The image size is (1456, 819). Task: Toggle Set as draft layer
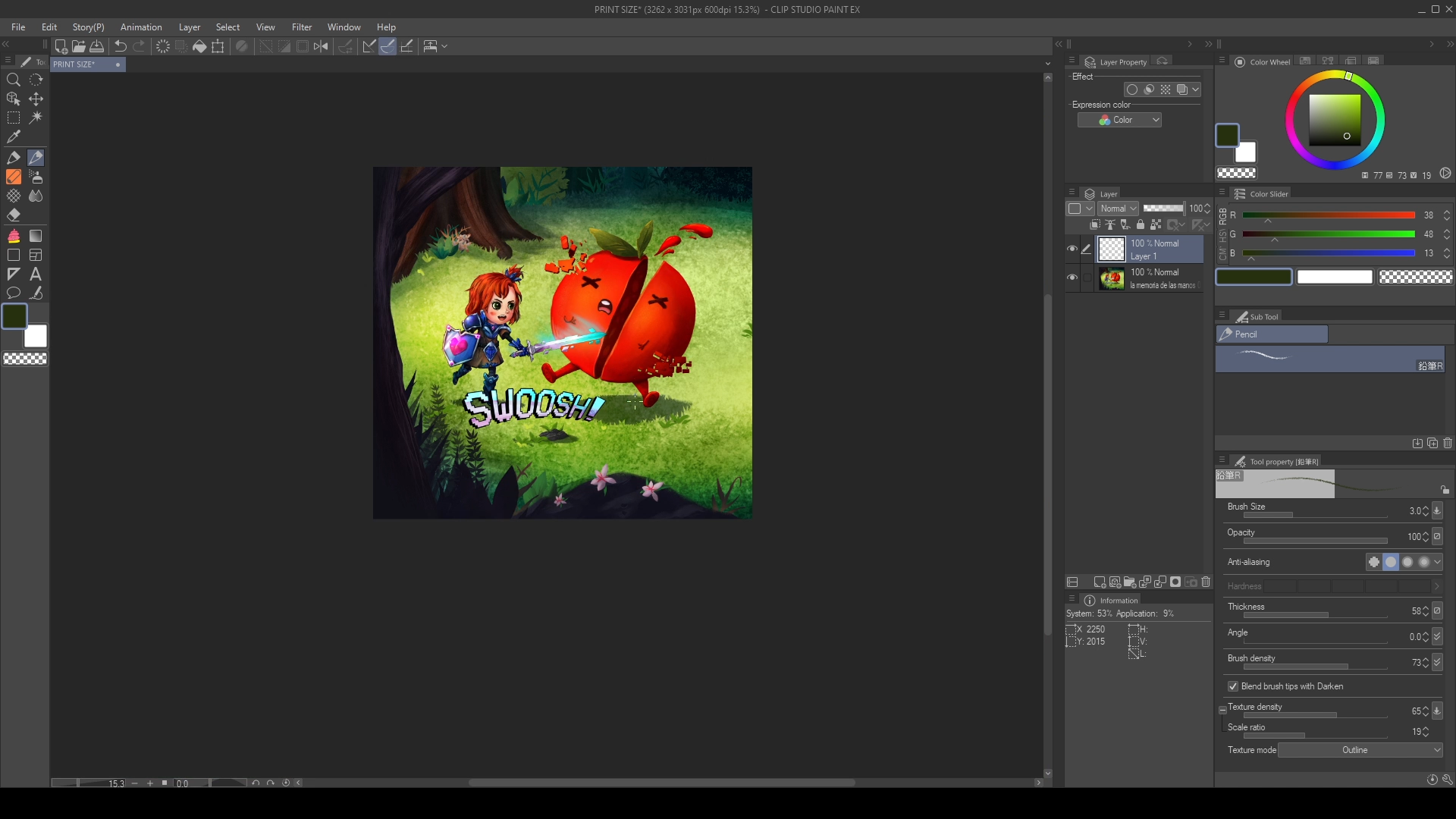click(1125, 224)
